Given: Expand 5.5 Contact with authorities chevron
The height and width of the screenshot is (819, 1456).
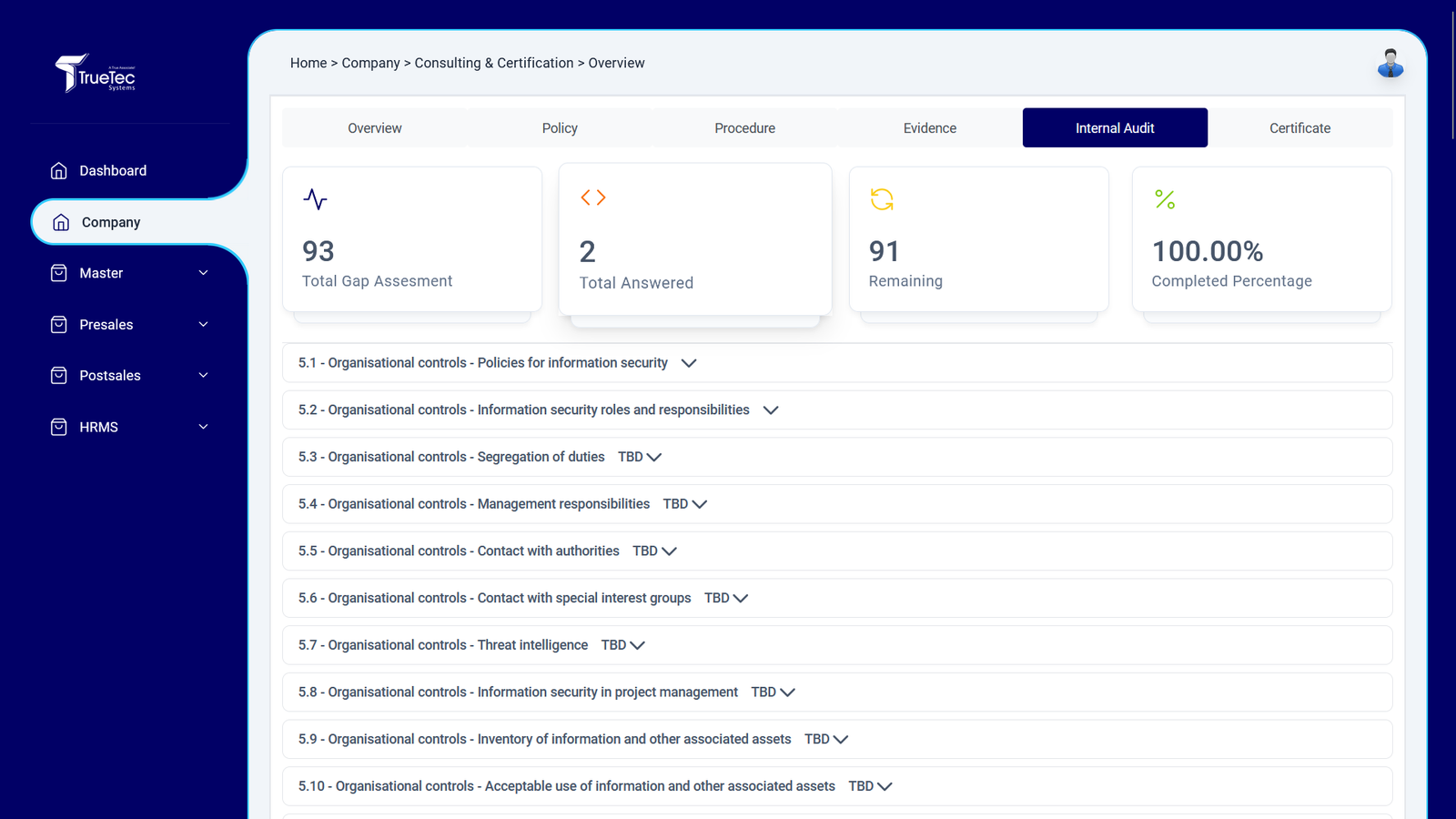Looking at the screenshot, I should 669,551.
